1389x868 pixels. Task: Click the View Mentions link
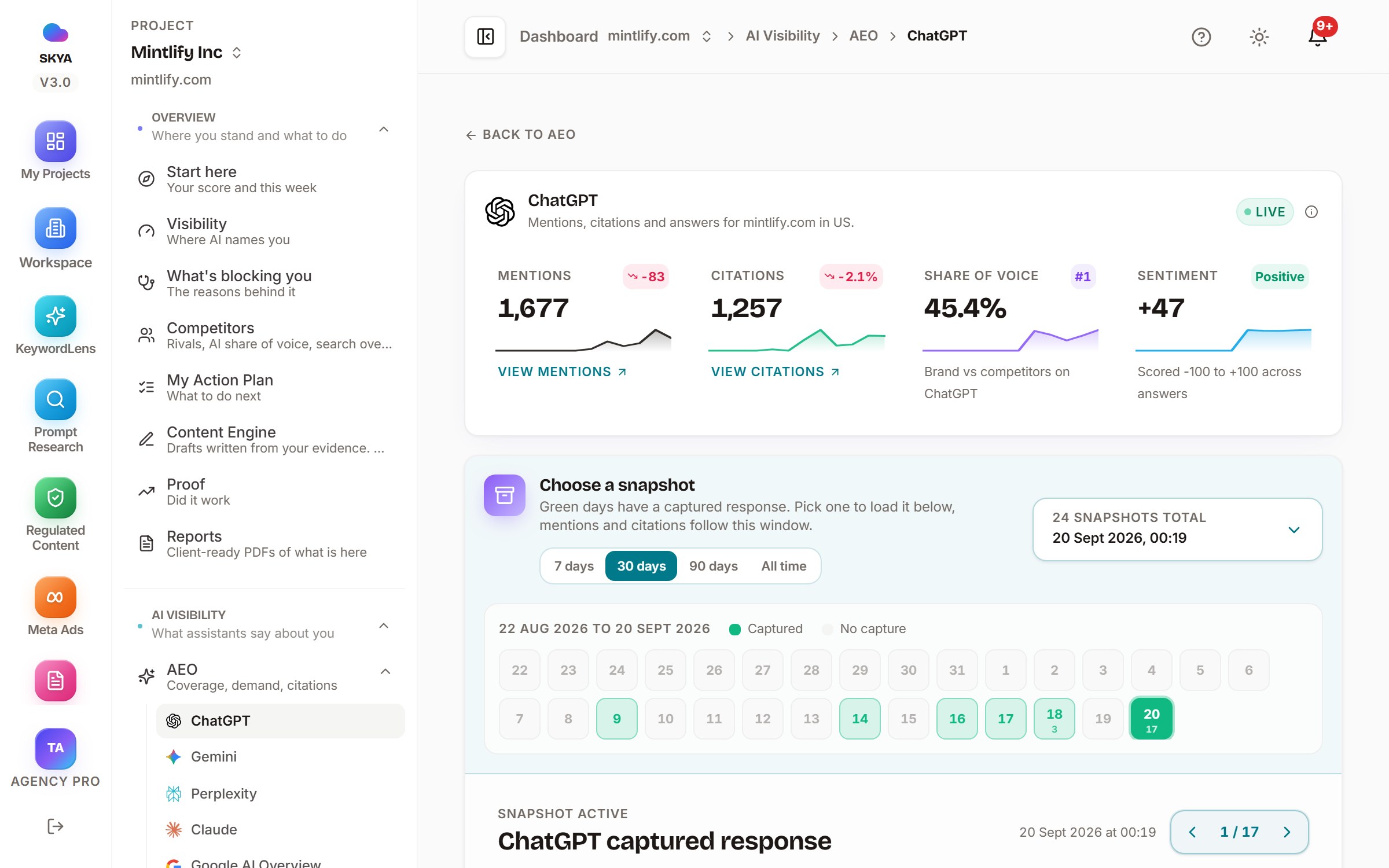point(562,372)
